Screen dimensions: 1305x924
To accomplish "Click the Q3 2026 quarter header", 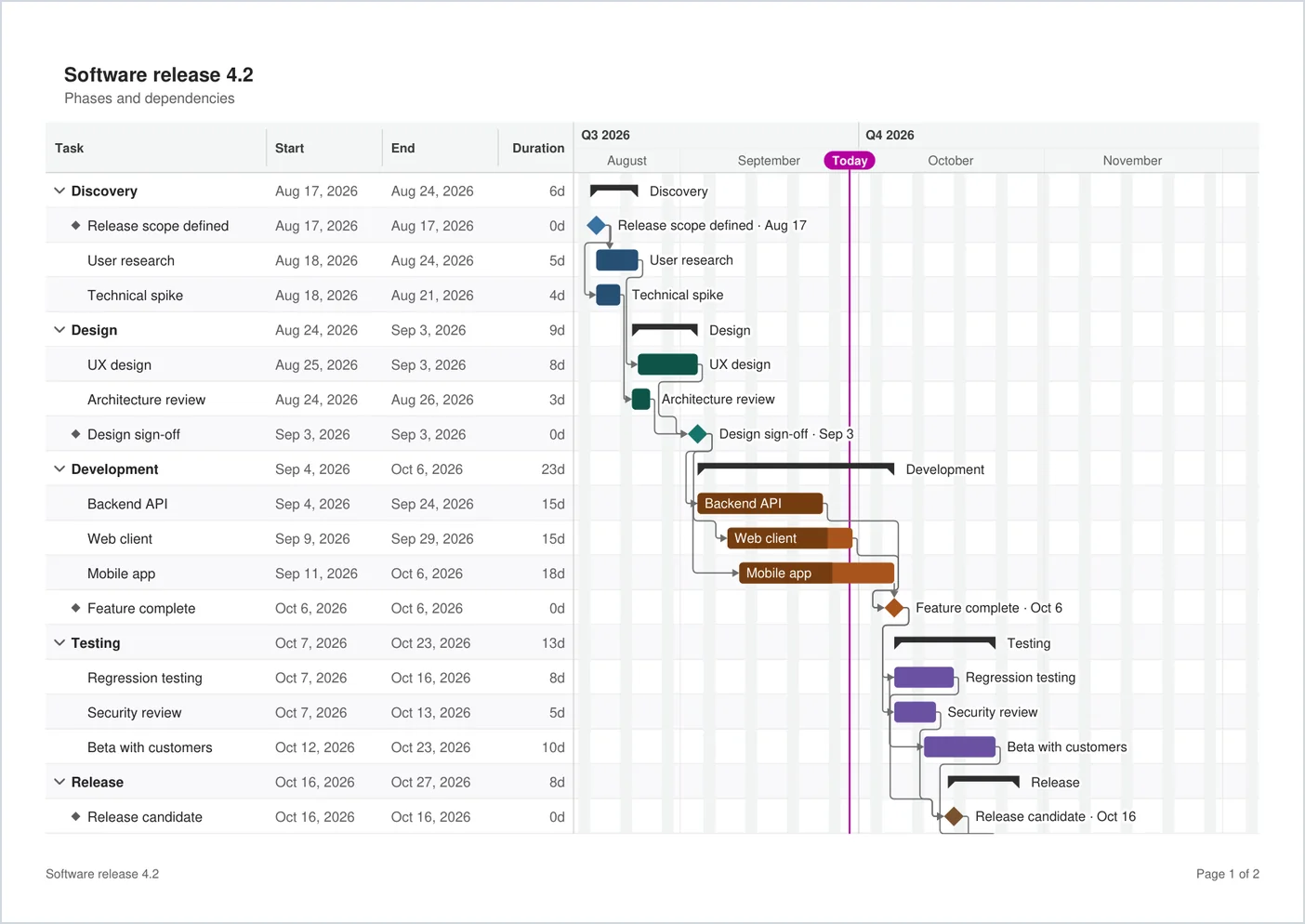I will (606, 135).
